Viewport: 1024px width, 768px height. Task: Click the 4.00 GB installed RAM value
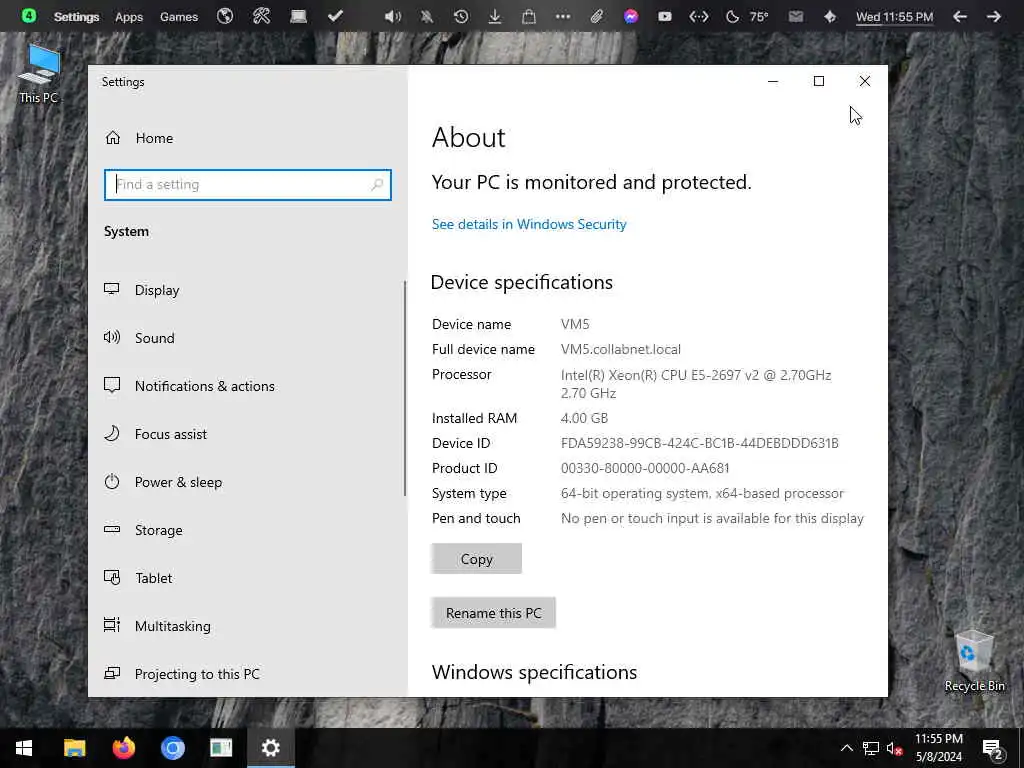tap(584, 418)
